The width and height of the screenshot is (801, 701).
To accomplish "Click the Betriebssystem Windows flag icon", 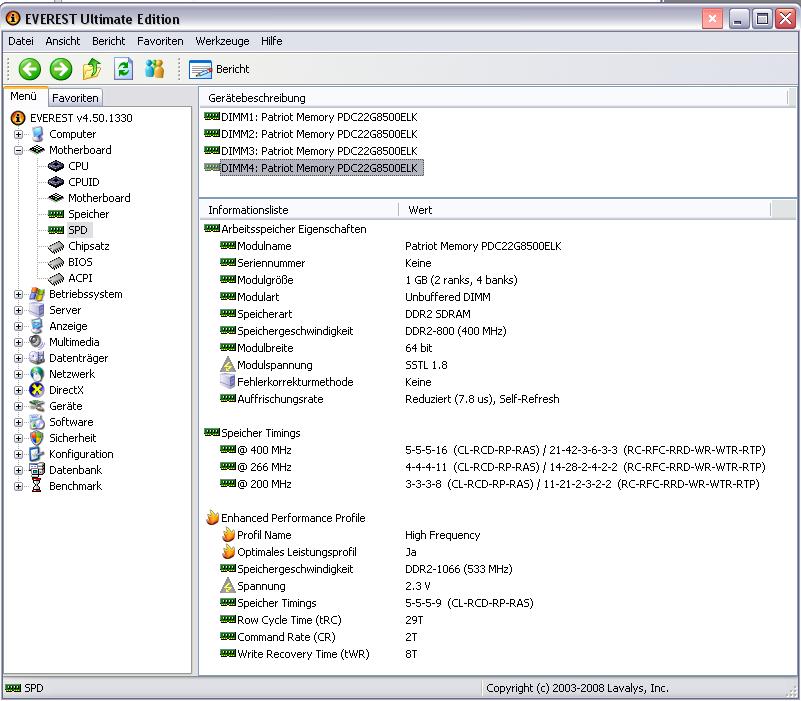I will pos(37,294).
